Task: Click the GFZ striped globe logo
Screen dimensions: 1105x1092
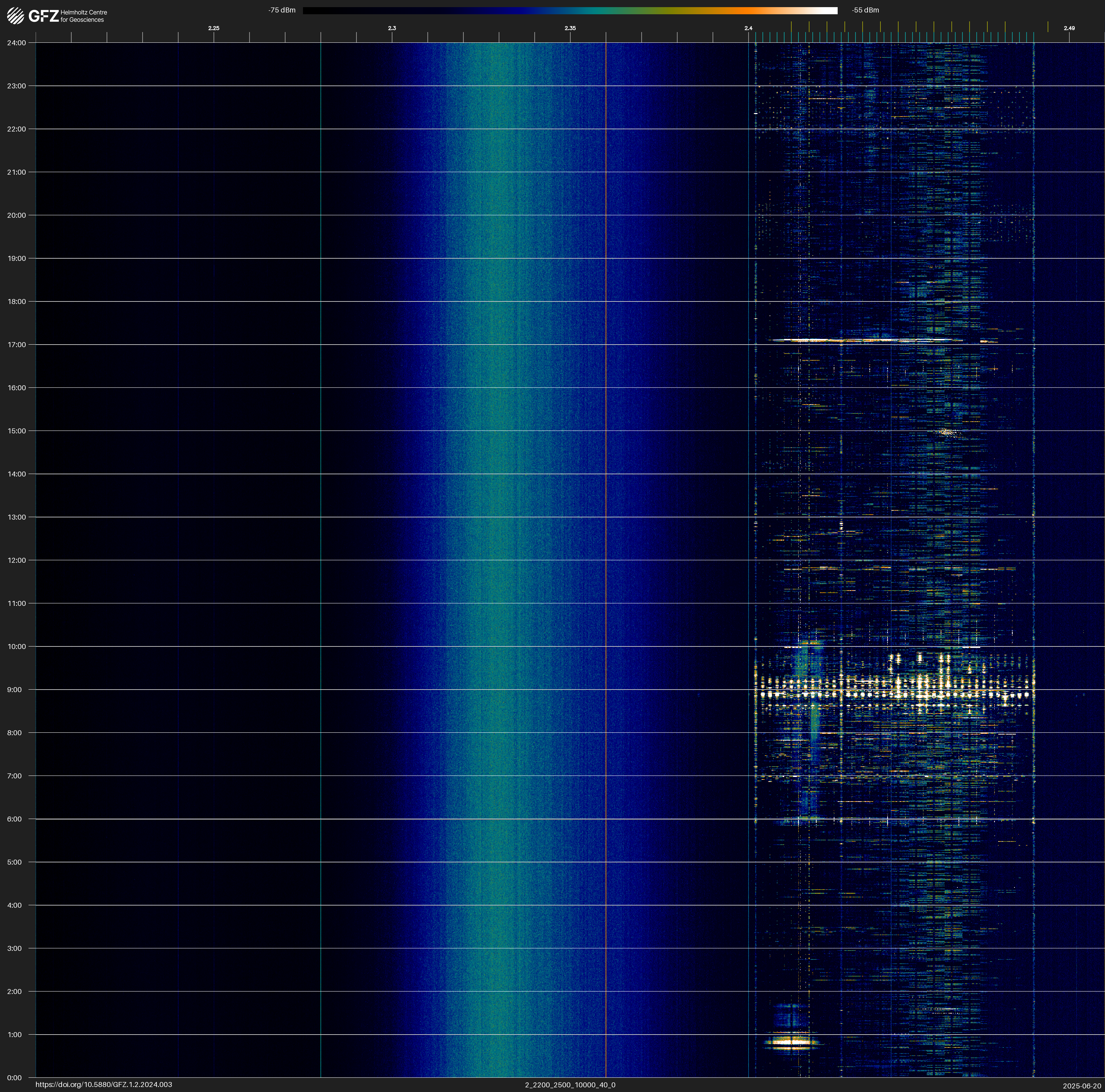Action: (15, 16)
